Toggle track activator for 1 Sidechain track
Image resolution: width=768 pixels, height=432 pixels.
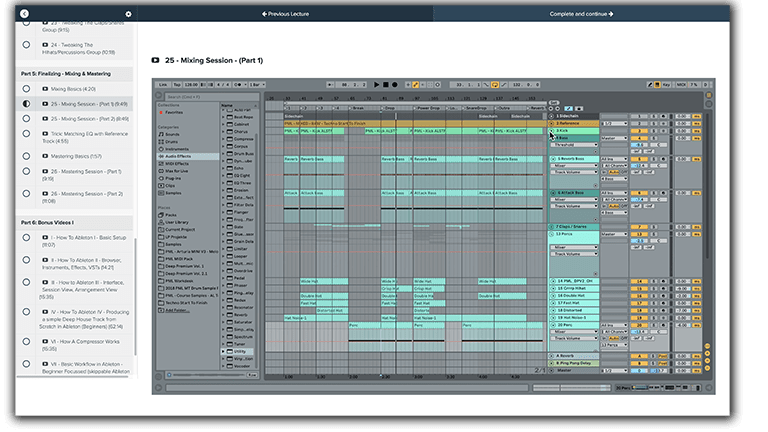(638, 117)
